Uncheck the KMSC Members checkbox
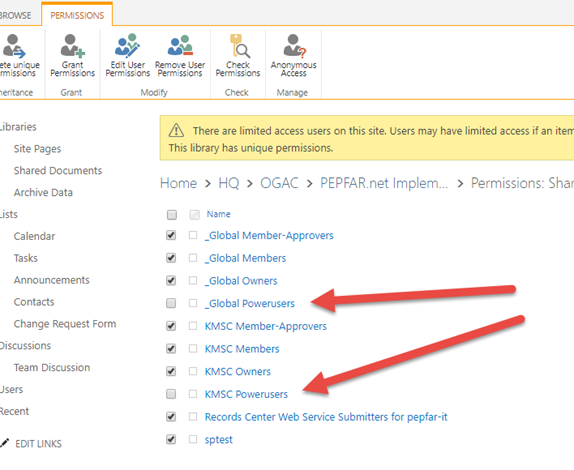 pos(171,348)
